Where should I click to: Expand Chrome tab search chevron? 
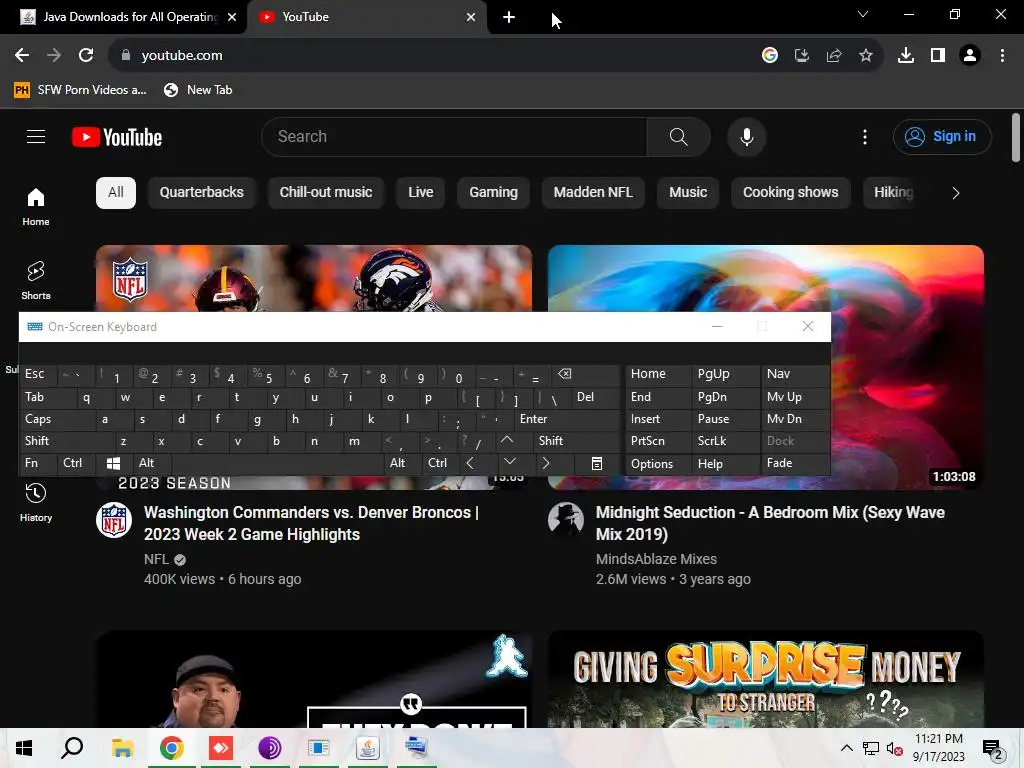pyautogui.click(x=863, y=14)
